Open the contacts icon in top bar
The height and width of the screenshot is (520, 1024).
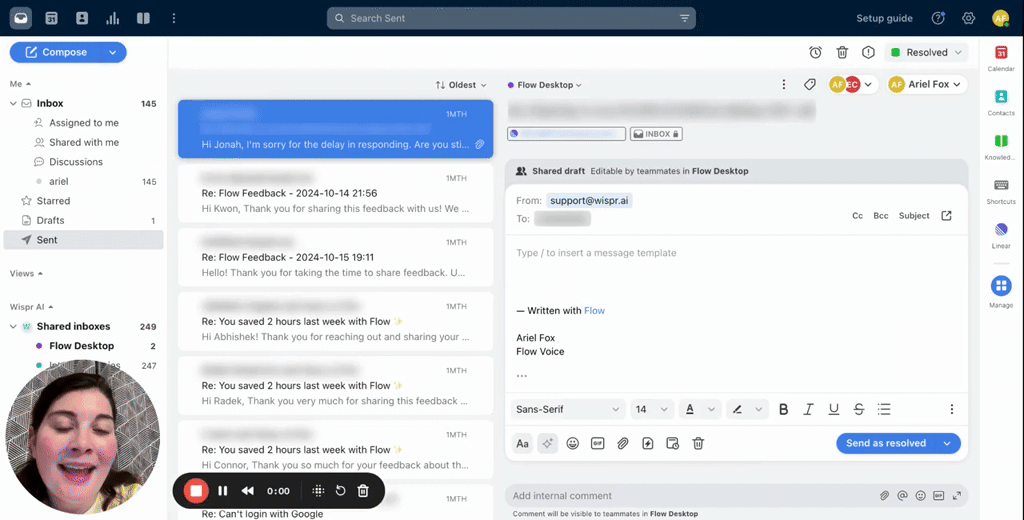tap(82, 18)
